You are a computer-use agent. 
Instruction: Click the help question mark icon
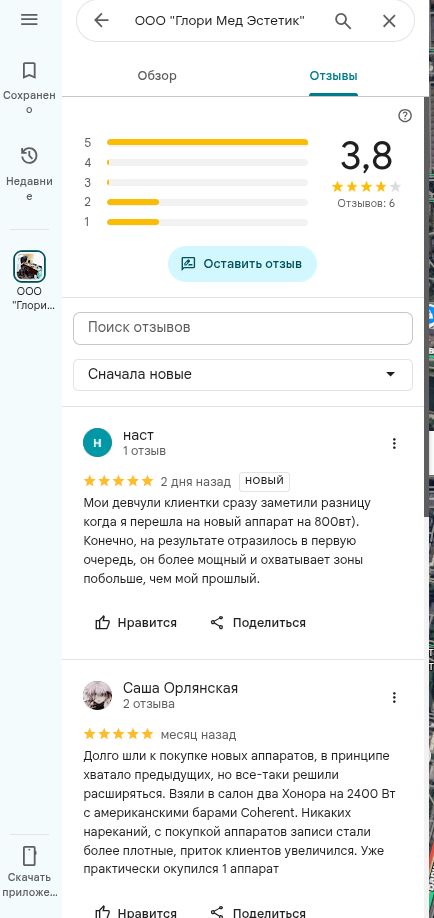[x=405, y=116]
